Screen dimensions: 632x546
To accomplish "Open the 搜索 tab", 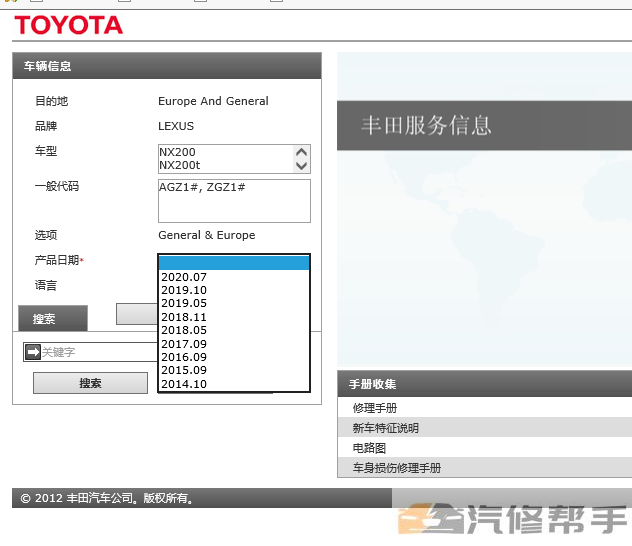I will [x=53, y=318].
